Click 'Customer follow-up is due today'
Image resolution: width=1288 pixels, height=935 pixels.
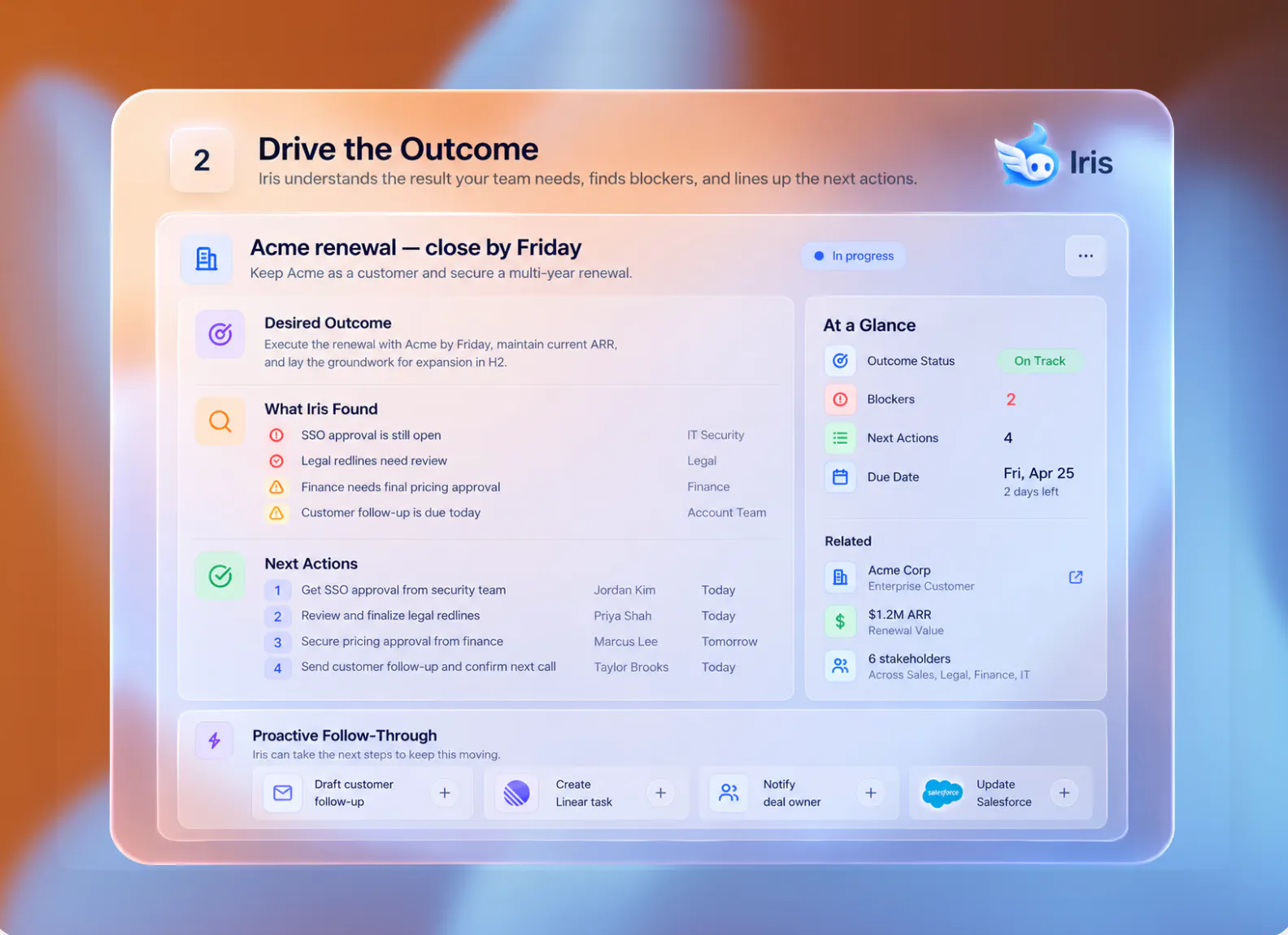click(391, 513)
